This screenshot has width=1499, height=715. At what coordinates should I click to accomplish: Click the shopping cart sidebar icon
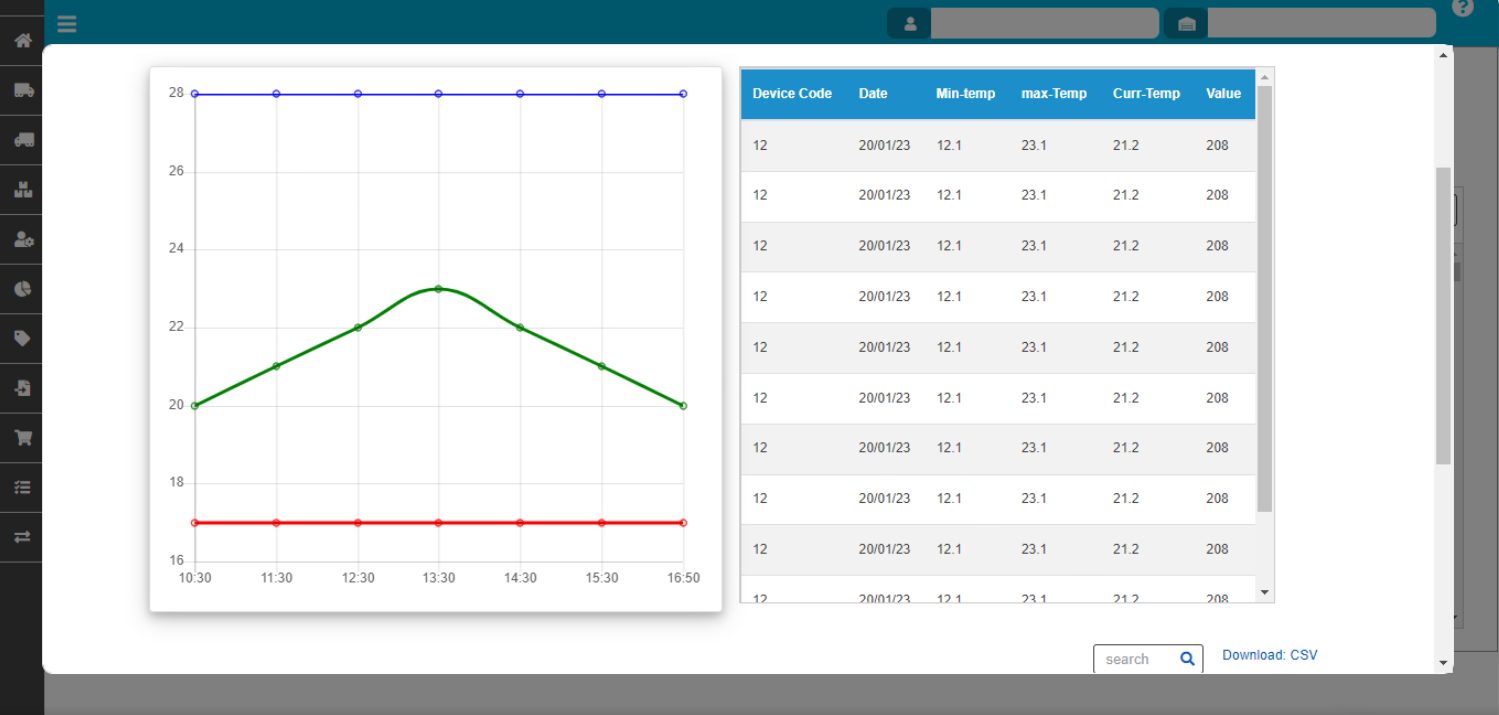[x=22, y=437]
